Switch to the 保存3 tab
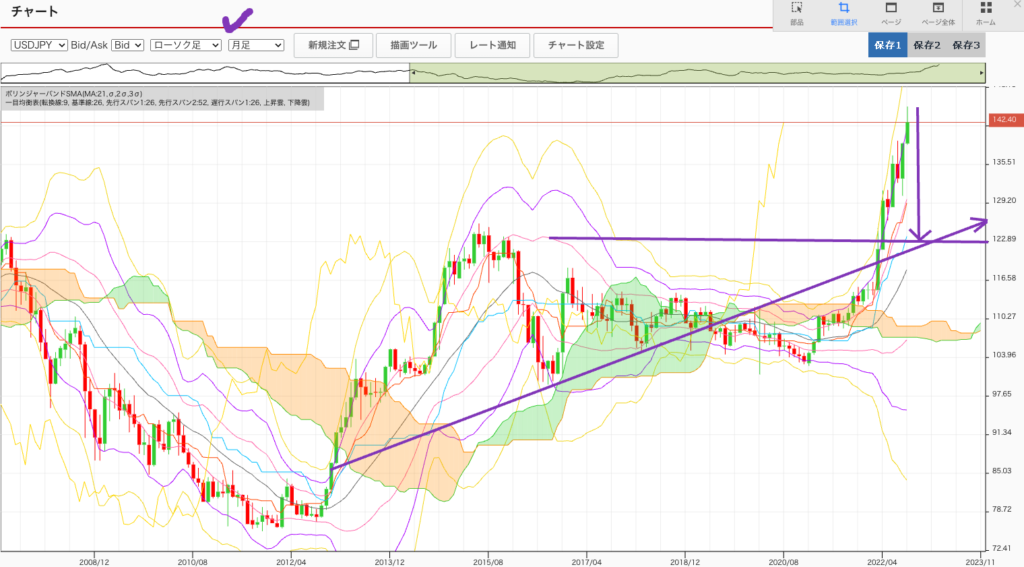Screen dimensions: 1024x567 [966, 45]
